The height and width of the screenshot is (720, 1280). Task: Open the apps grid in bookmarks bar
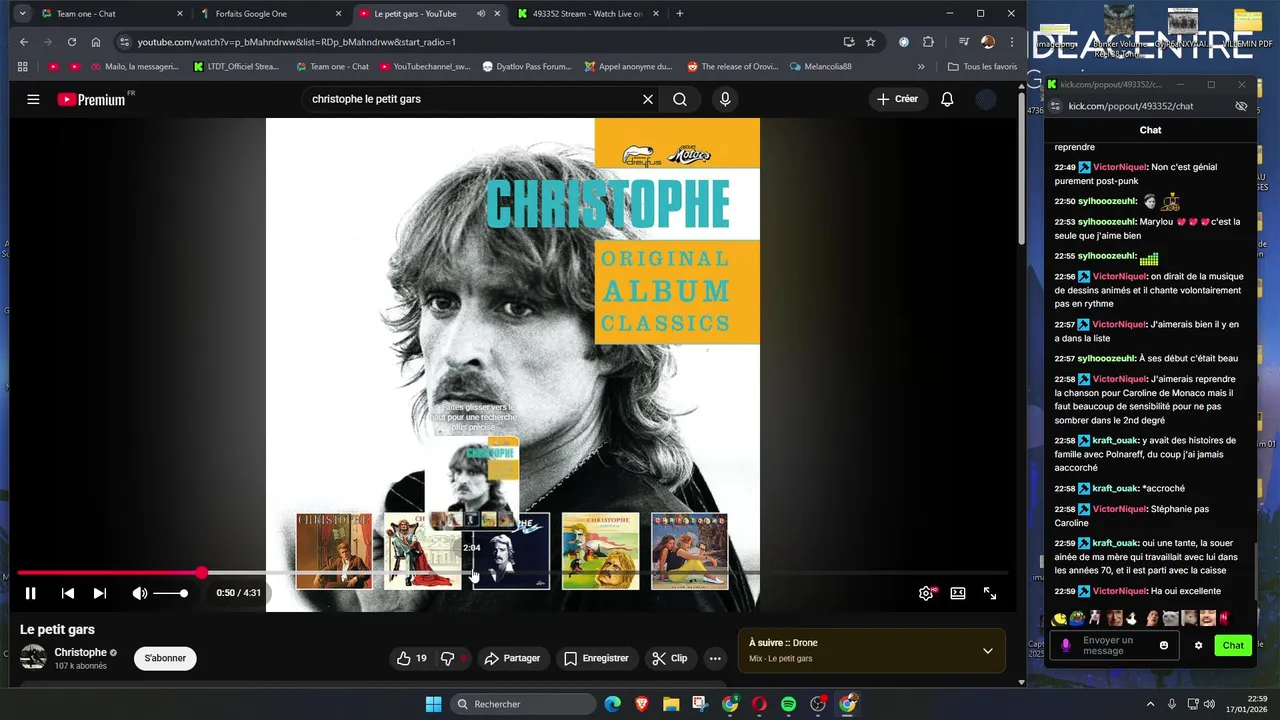23,67
